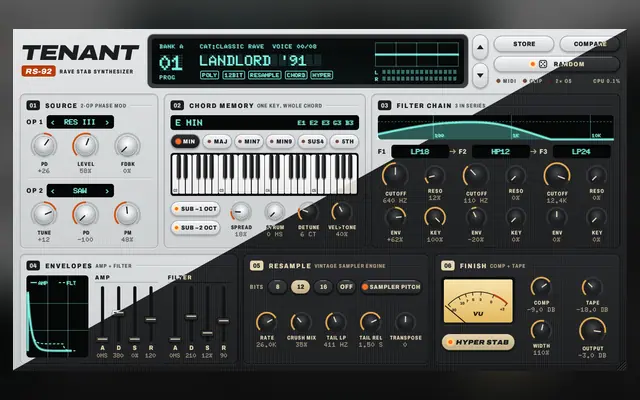Click the STORE button

point(524,44)
